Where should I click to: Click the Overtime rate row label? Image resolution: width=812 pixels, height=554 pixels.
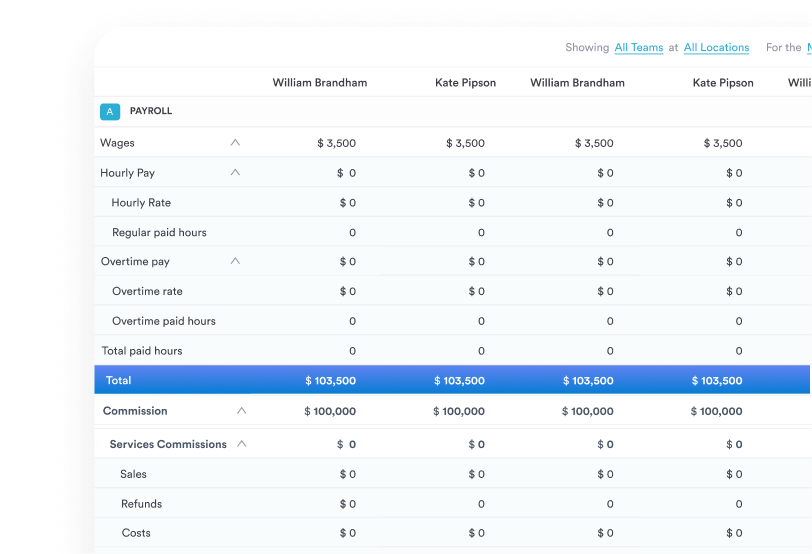point(147,292)
